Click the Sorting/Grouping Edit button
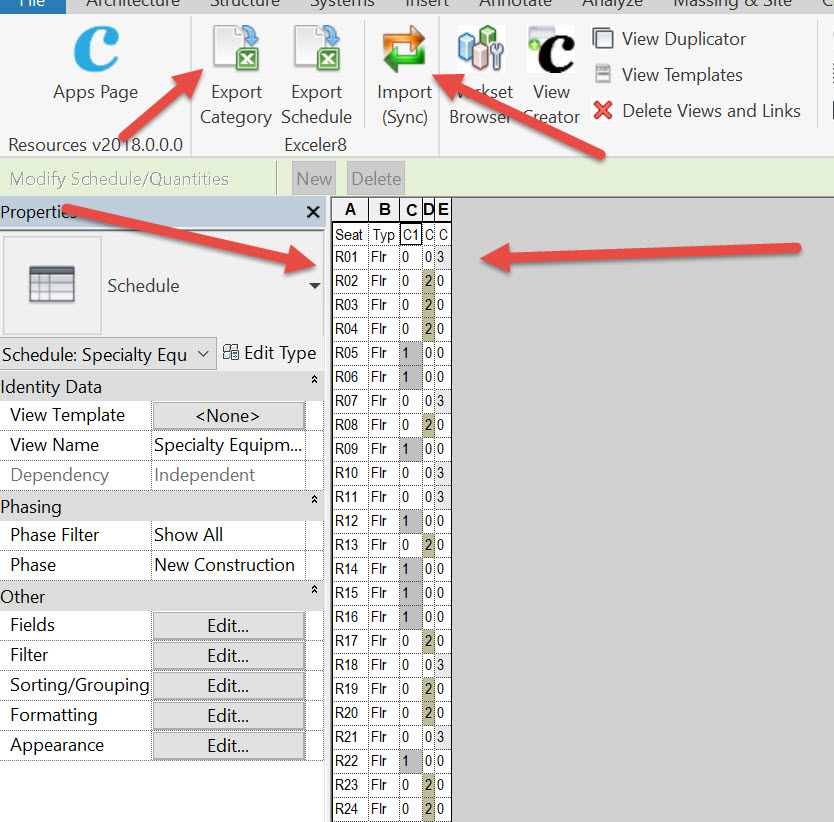Screen dimensions: 834x822 (228, 686)
